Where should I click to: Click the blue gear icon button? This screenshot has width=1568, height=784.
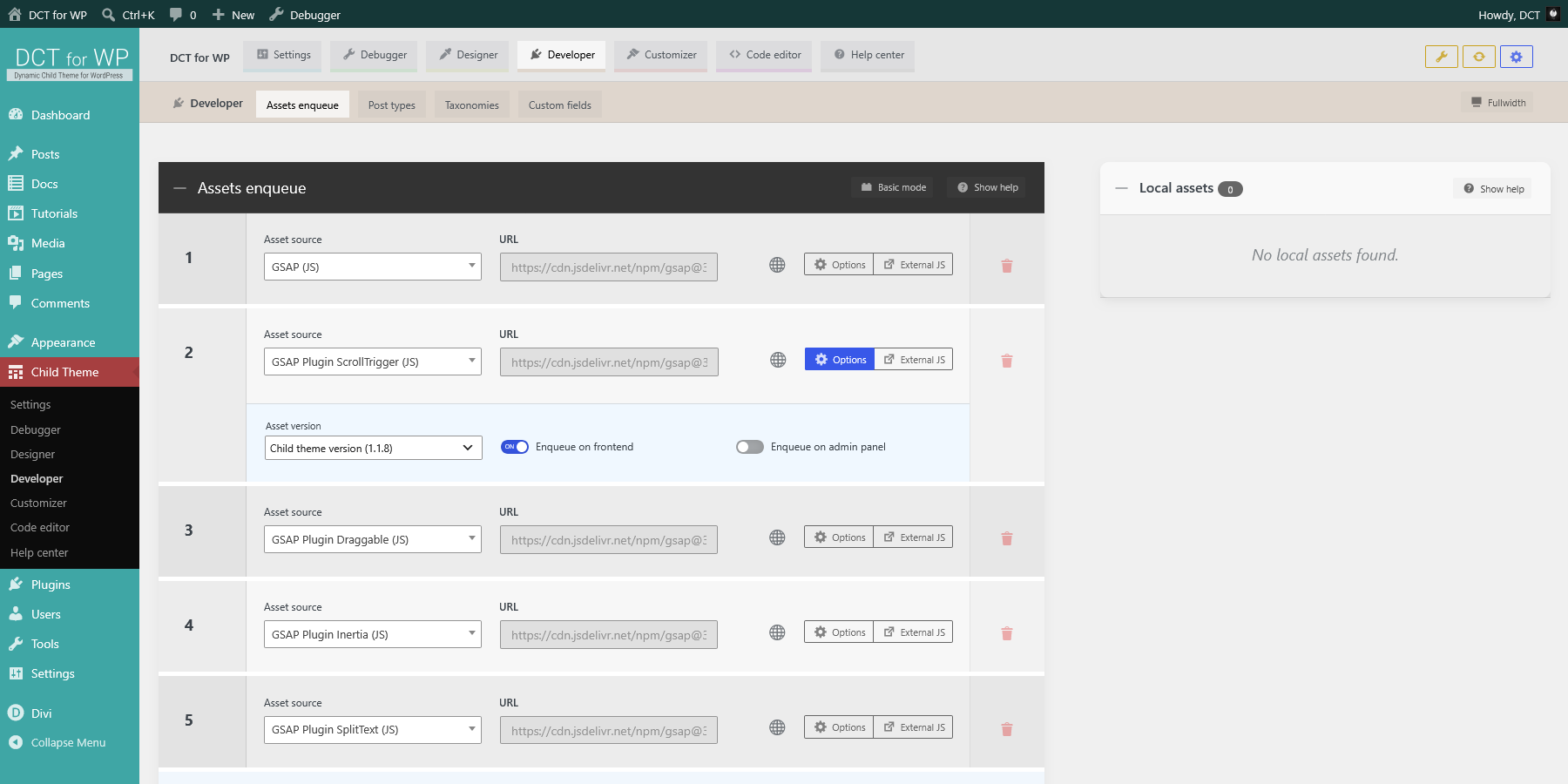(x=1517, y=57)
